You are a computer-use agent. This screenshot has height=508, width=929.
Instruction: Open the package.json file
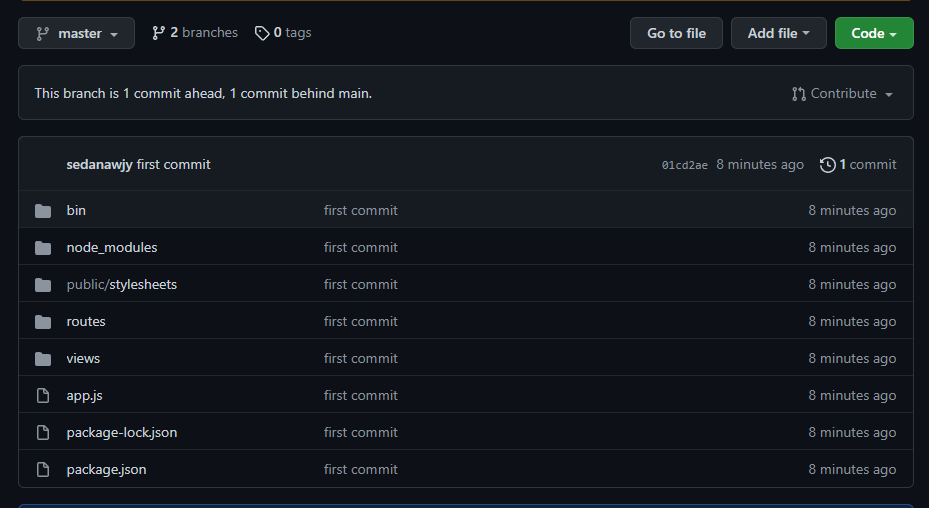(x=106, y=469)
